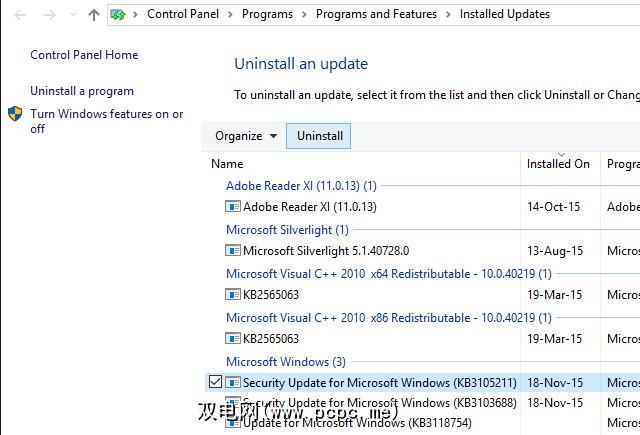Open the Organize dropdown menu

click(x=246, y=136)
